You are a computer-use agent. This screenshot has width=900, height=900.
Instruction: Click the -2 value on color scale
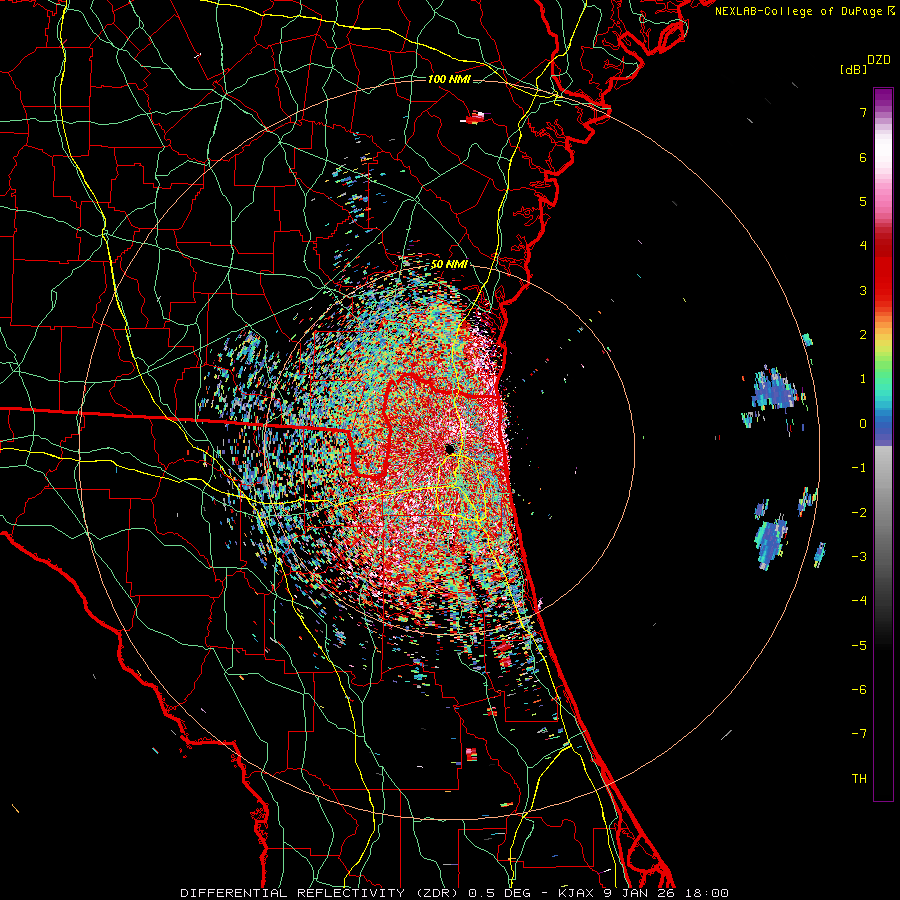coord(859,513)
